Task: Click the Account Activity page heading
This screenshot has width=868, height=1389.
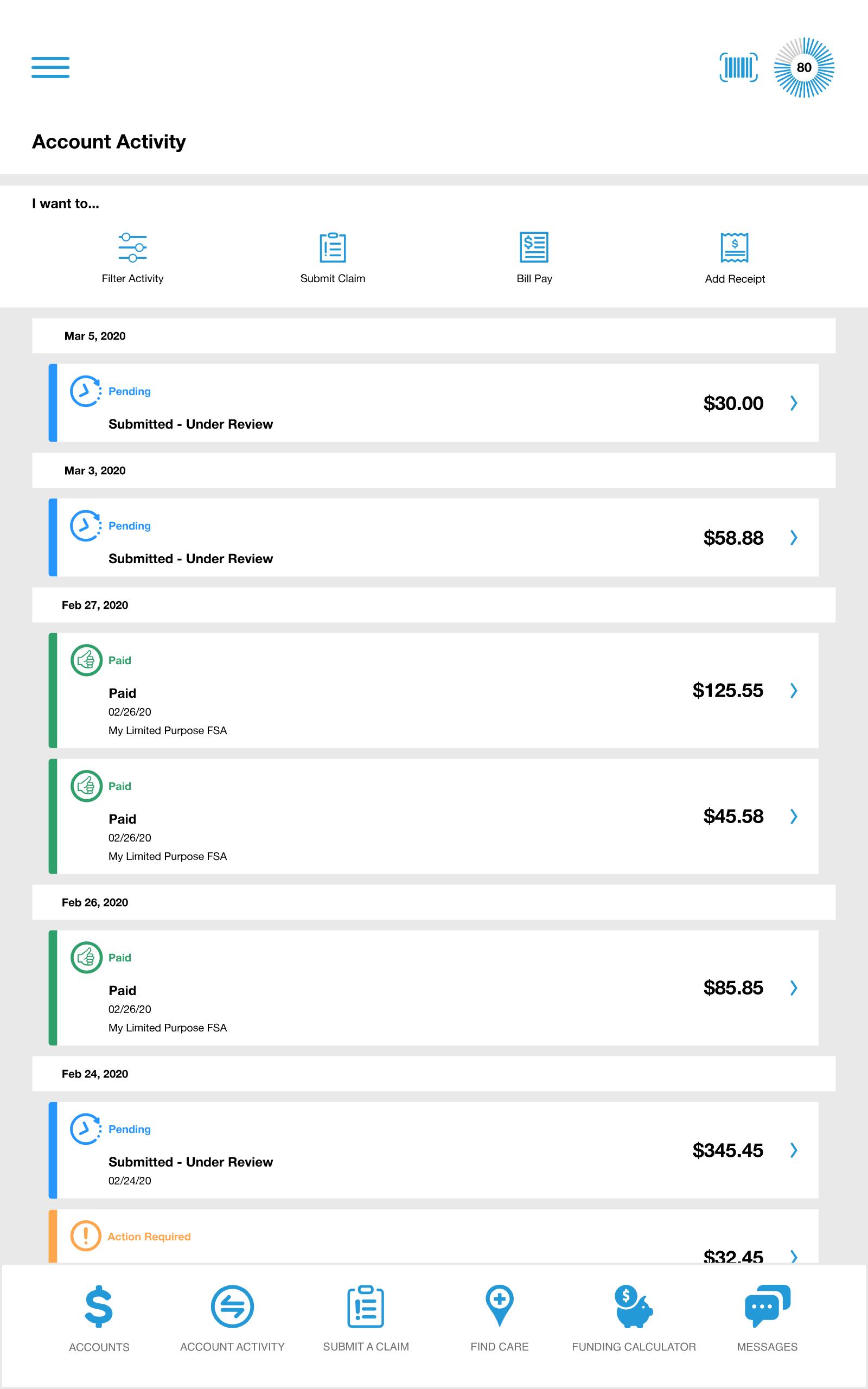Action: tap(109, 142)
